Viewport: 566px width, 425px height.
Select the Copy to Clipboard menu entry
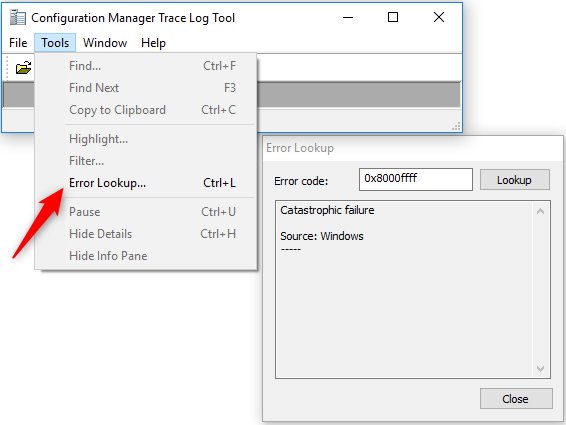click(x=146, y=110)
